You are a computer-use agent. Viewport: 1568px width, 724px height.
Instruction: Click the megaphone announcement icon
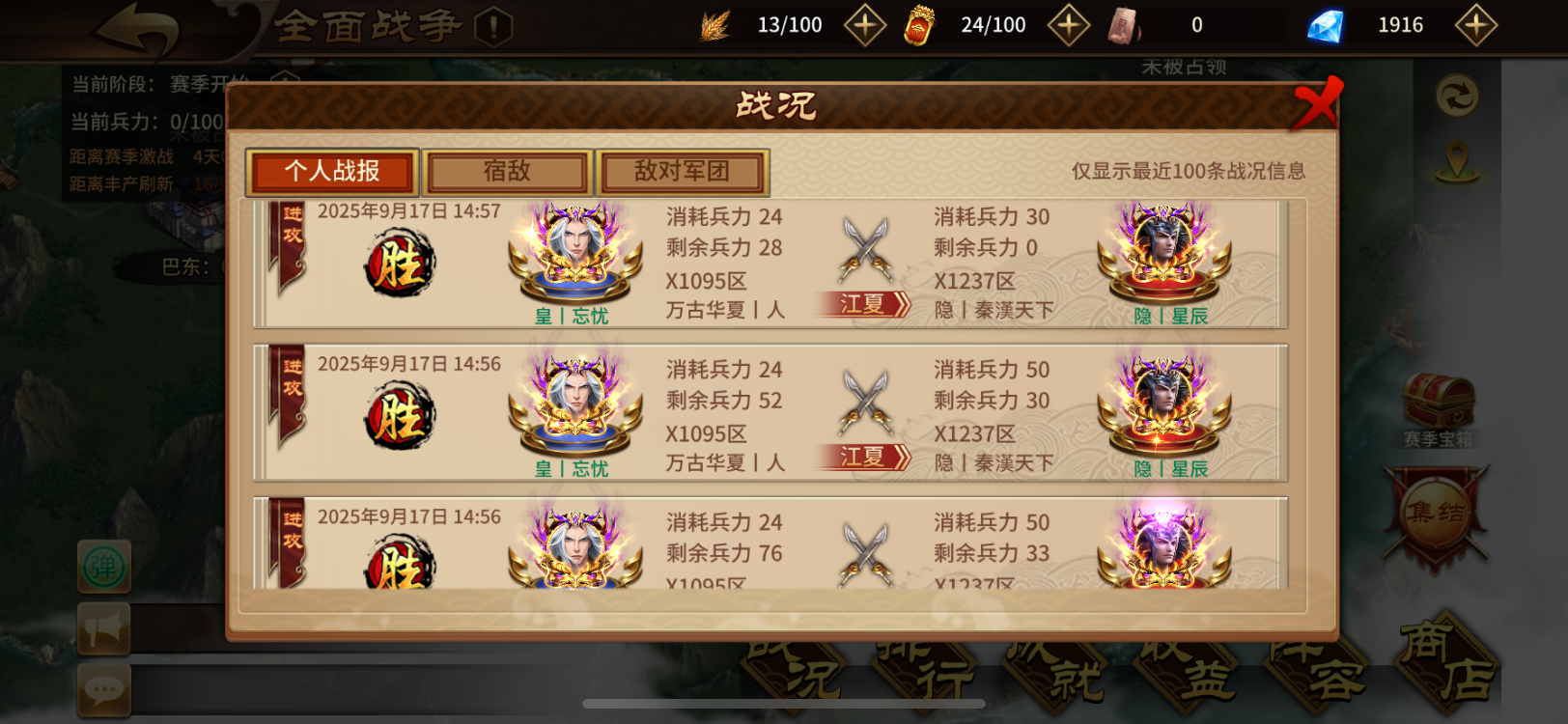pos(103,628)
